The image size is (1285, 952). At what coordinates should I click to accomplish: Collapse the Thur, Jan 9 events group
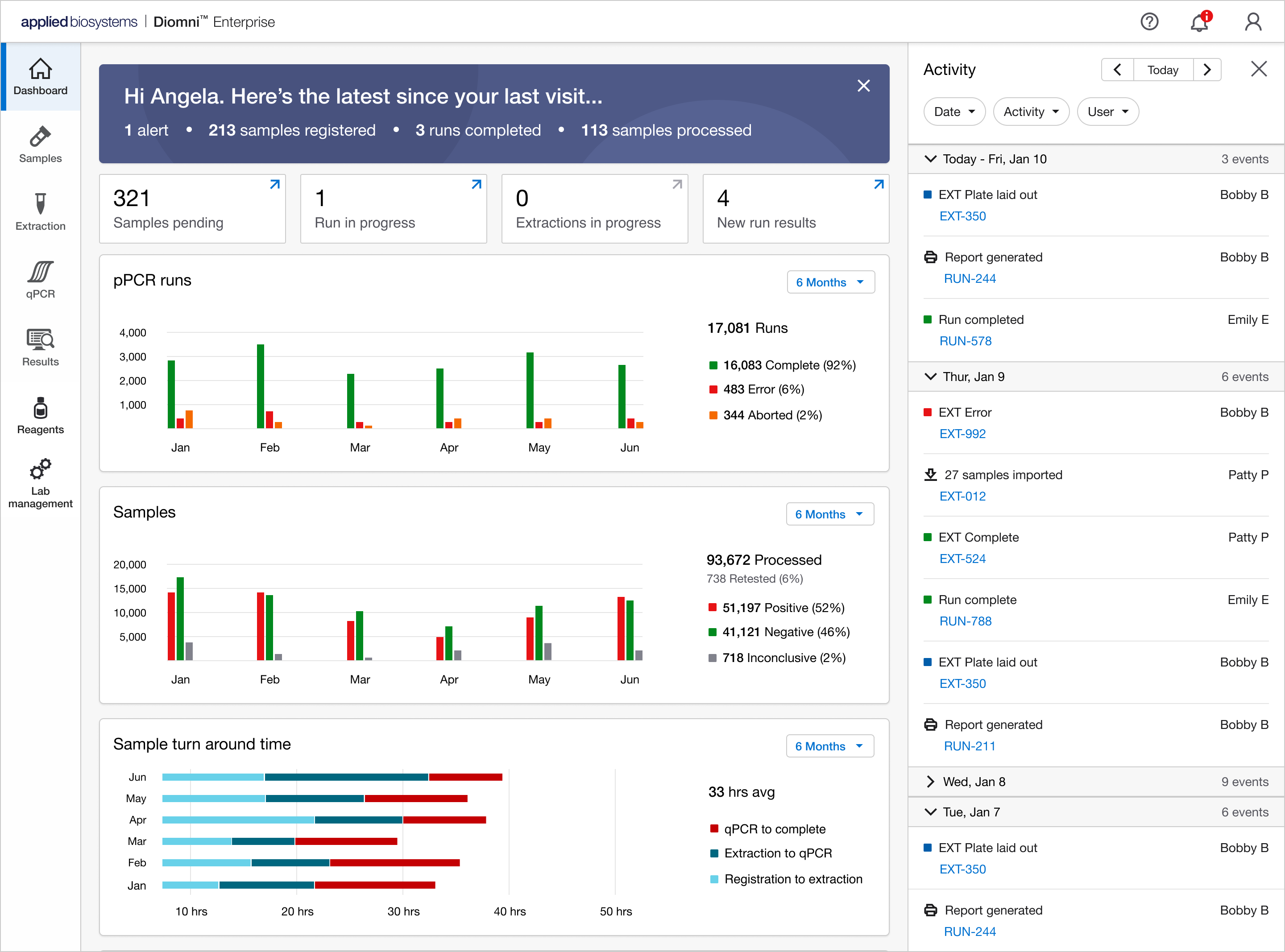point(930,377)
